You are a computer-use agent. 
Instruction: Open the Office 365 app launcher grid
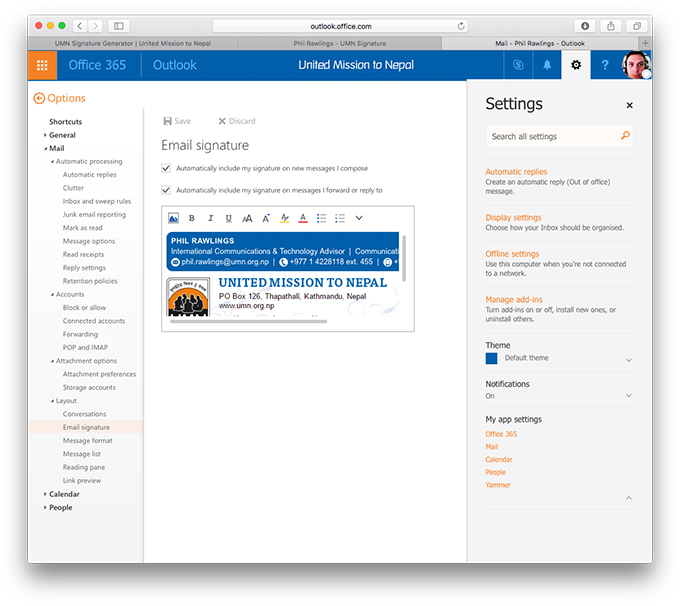pyautogui.click(x=42, y=65)
